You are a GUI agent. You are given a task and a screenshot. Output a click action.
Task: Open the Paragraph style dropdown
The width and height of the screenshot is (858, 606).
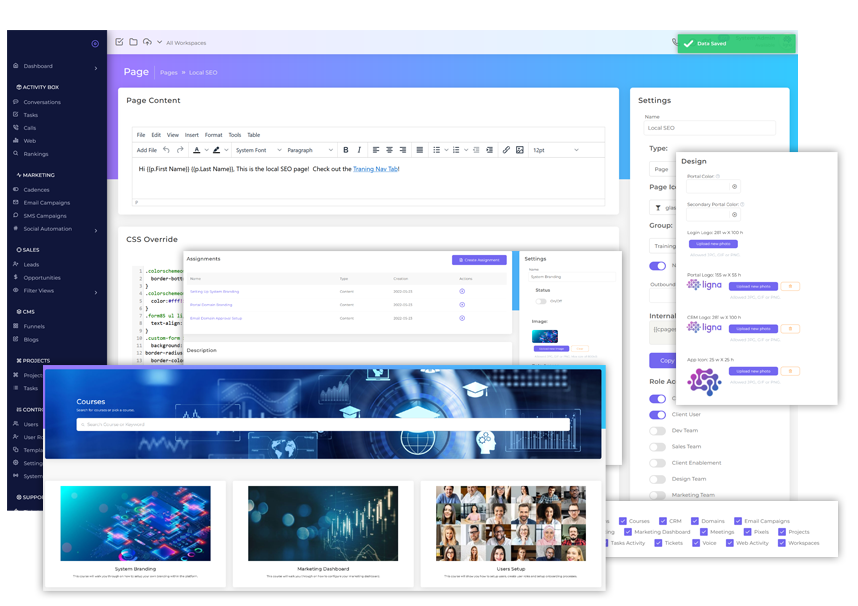pos(308,150)
